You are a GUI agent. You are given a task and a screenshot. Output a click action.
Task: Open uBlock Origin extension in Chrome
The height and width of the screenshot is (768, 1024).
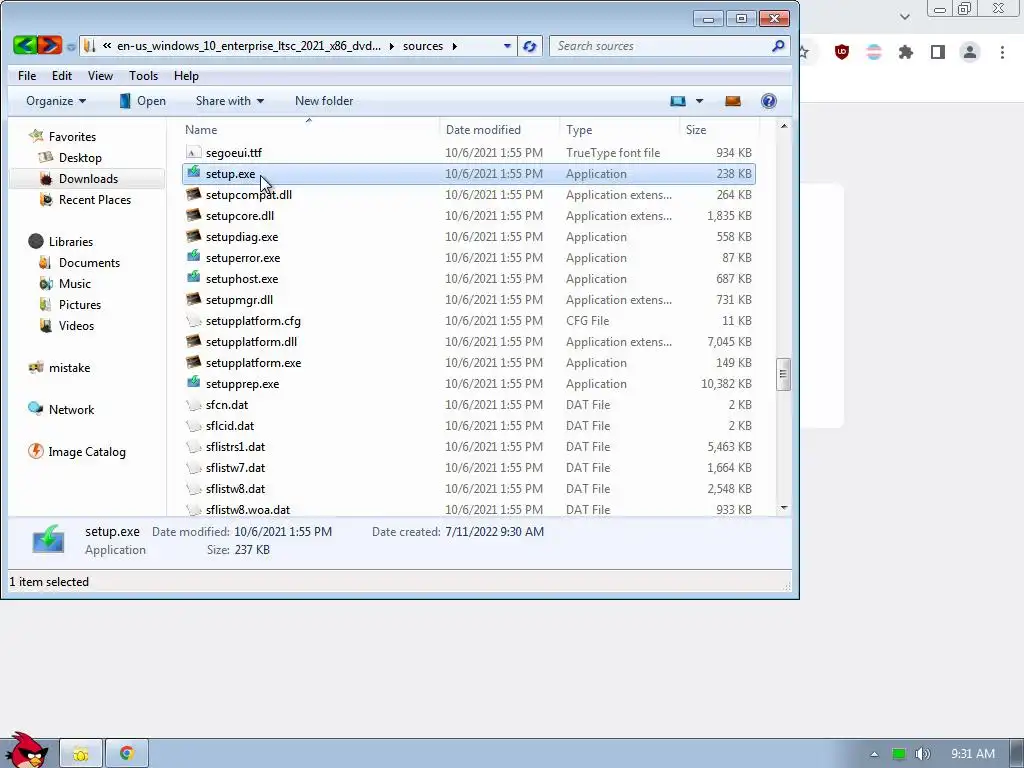(842, 52)
